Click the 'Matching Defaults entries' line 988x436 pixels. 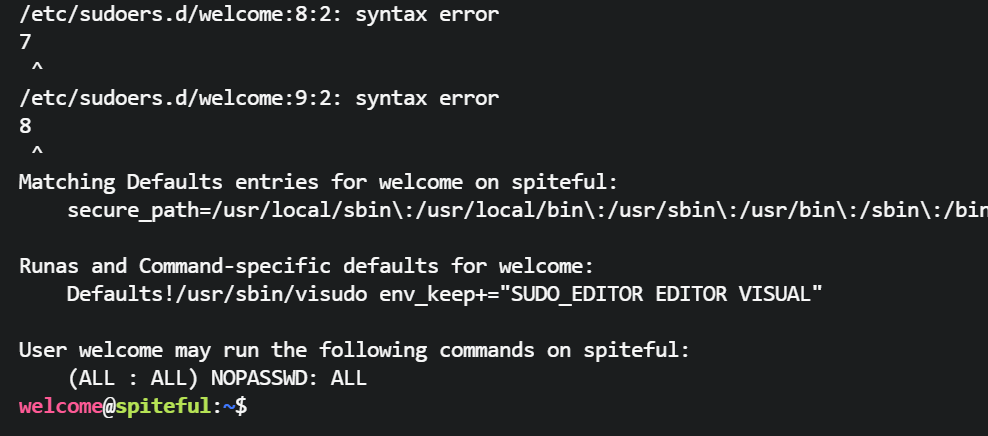coord(318,182)
